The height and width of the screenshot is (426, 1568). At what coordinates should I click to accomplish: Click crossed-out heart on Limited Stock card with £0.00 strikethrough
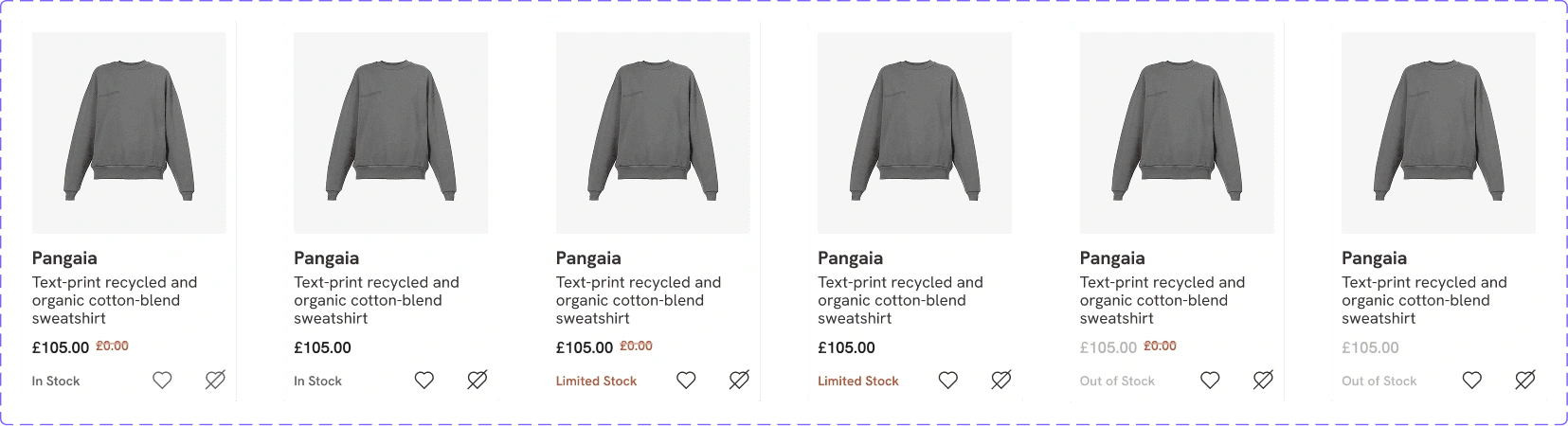tap(739, 381)
